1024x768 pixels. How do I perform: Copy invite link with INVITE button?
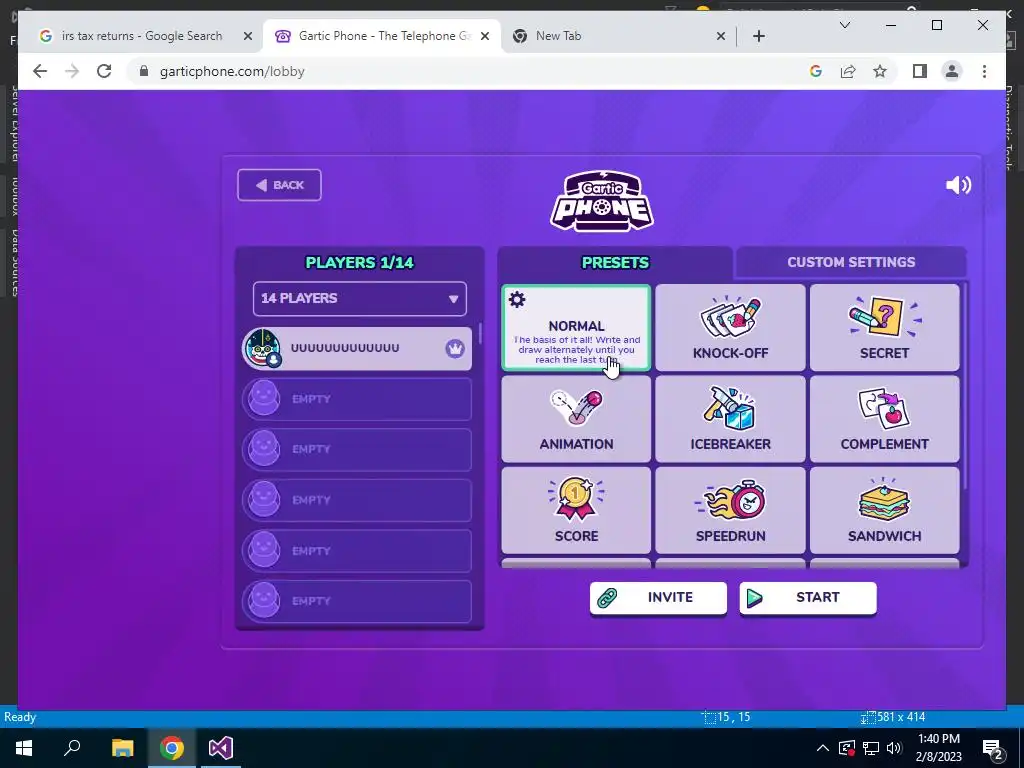click(658, 598)
